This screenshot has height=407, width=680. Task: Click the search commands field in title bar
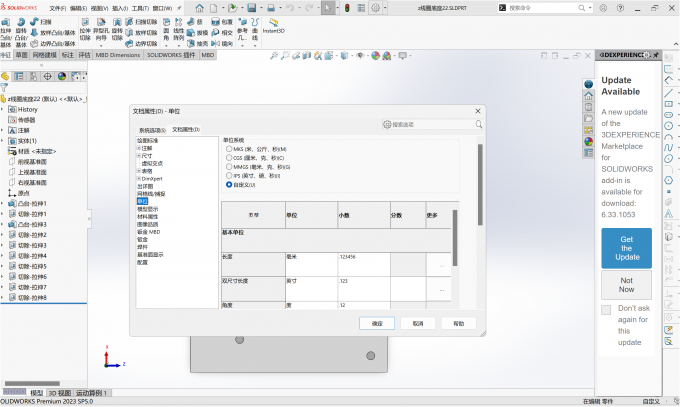point(545,8)
